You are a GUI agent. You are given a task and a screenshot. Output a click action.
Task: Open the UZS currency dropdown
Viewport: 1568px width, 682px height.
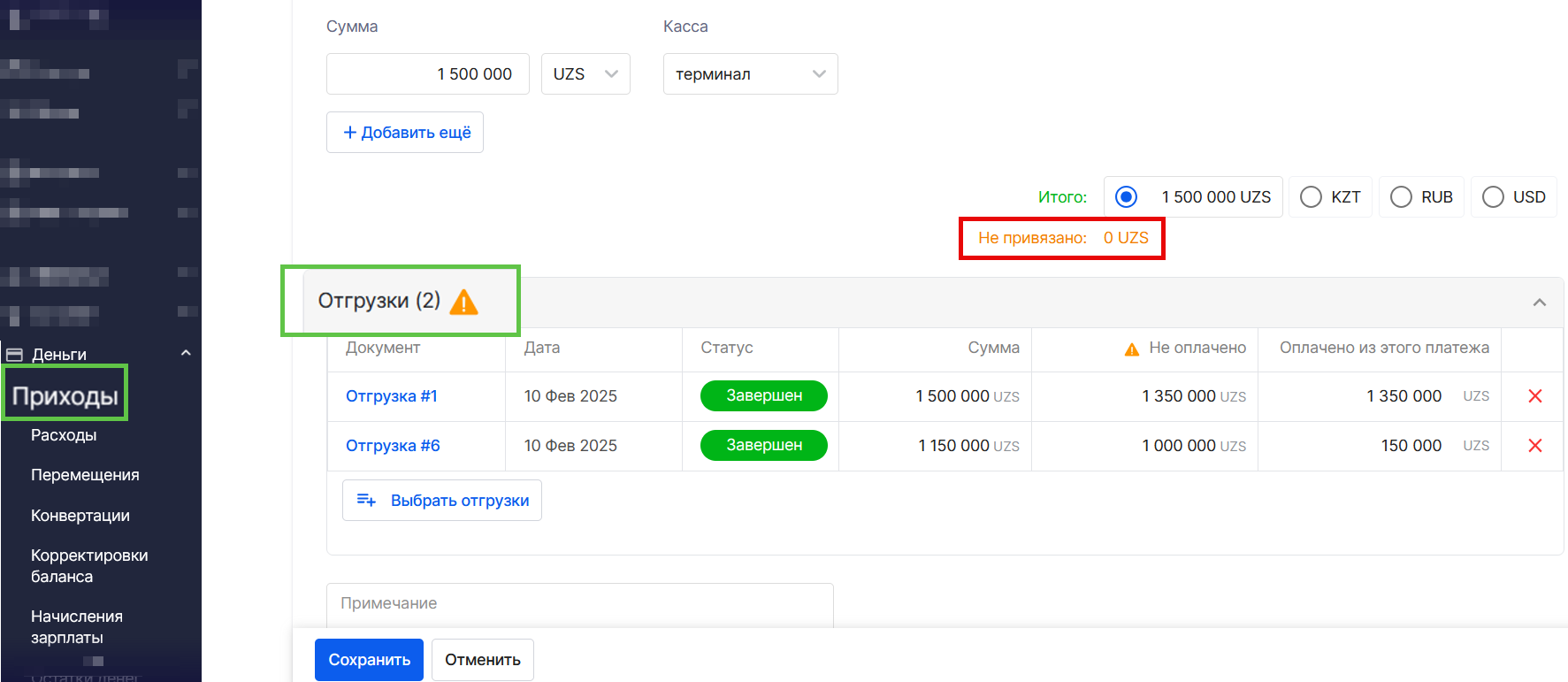[x=585, y=74]
